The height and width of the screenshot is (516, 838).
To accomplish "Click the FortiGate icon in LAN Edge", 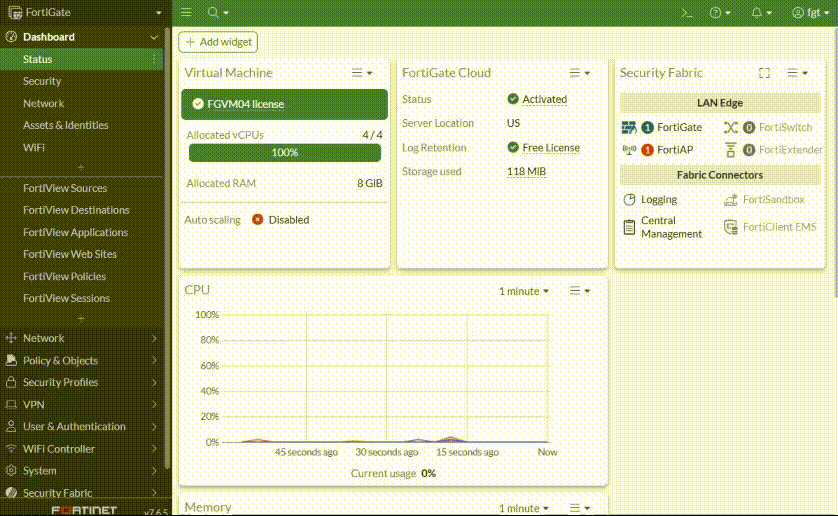I will [629, 127].
